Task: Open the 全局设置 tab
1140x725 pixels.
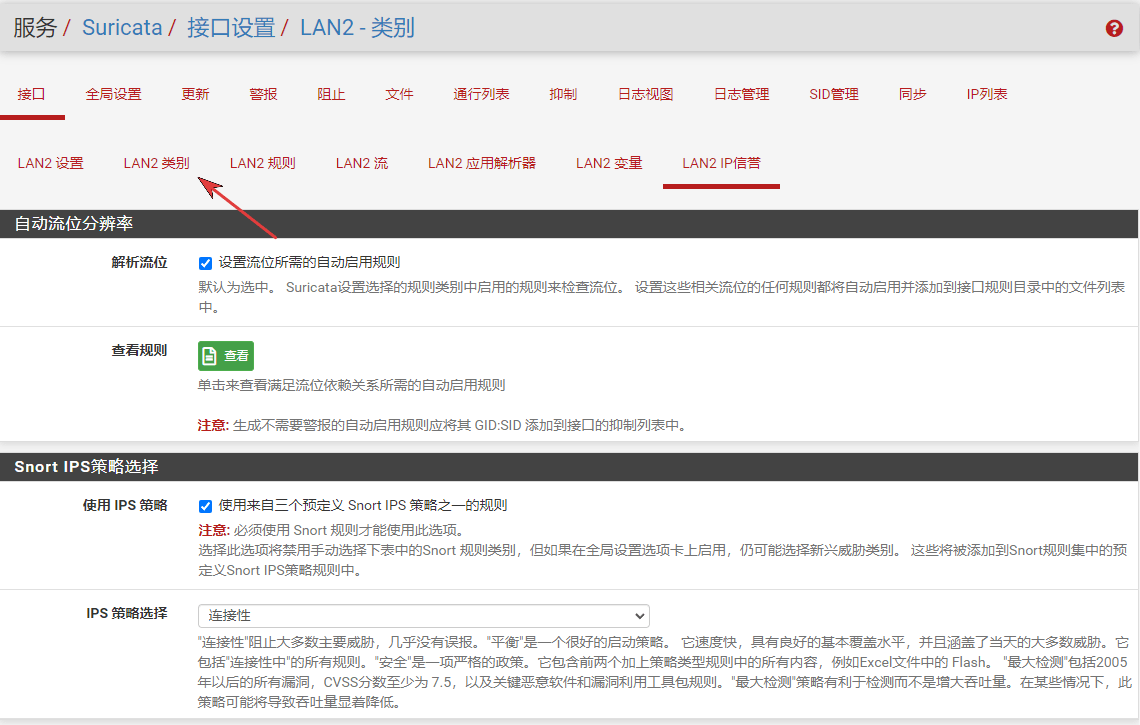Action: [x=113, y=94]
